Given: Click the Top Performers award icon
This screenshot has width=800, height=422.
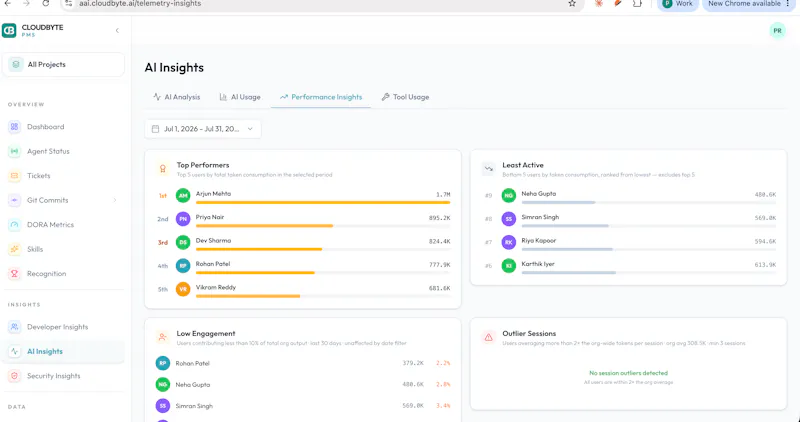Looking at the screenshot, I should 163,169.
